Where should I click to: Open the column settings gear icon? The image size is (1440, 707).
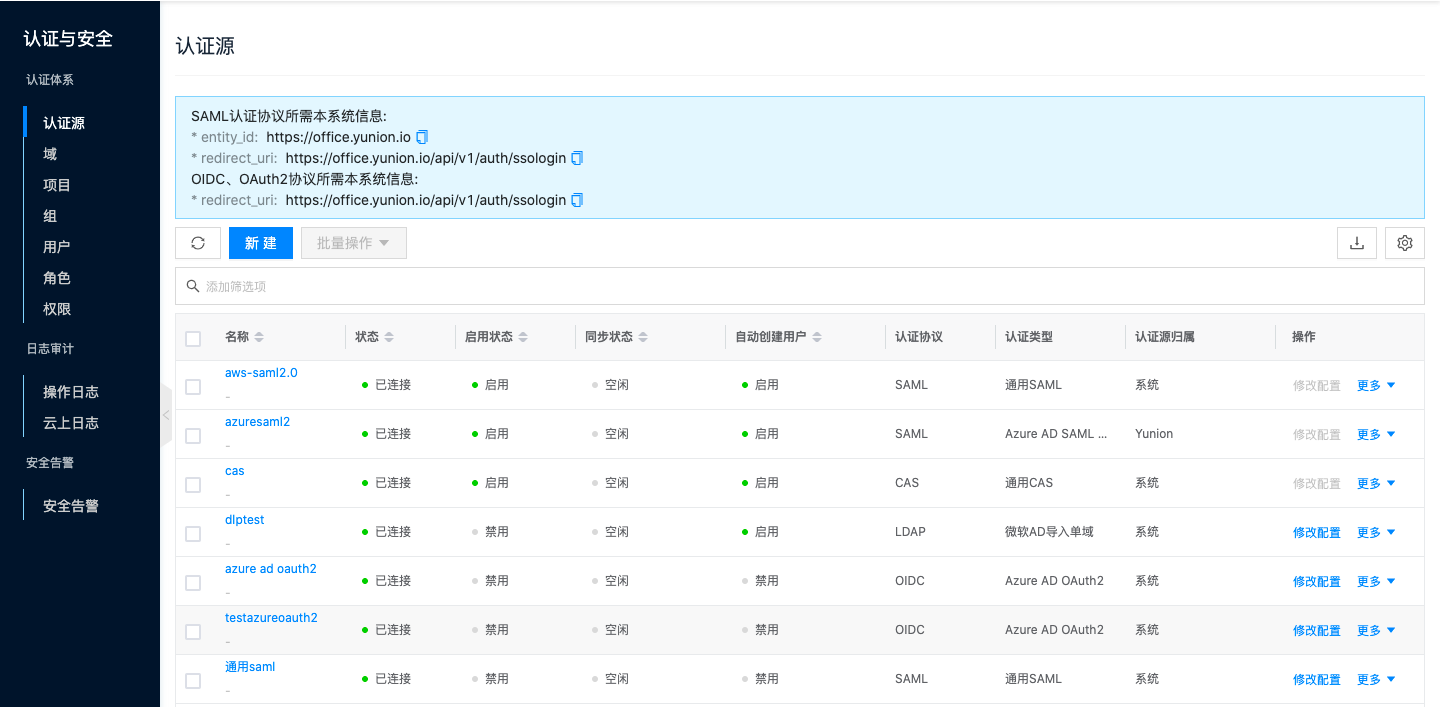(1405, 243)
